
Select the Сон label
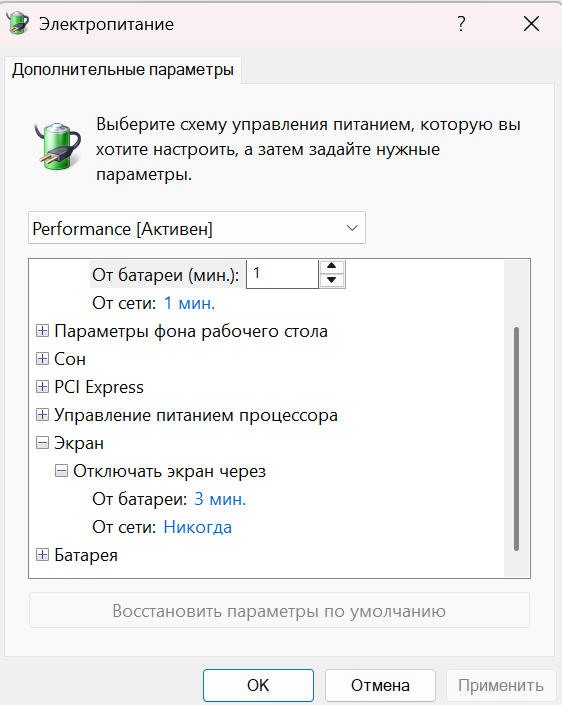[x=70, y=359]
